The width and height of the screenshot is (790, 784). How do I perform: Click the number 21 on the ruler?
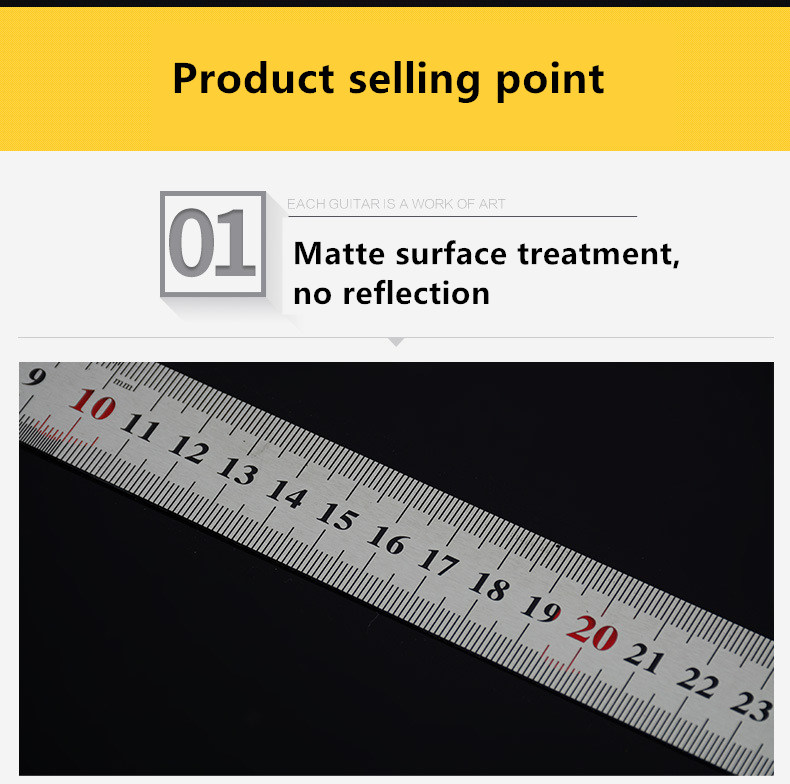coord(645,658)
